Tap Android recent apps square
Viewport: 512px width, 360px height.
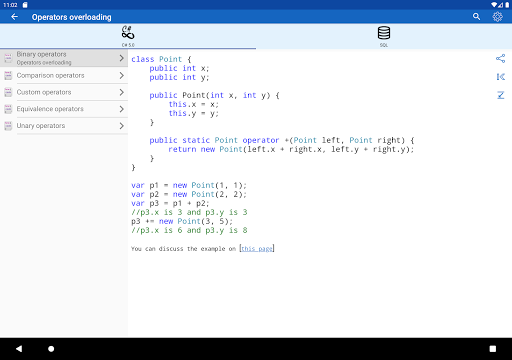(492, 349)
